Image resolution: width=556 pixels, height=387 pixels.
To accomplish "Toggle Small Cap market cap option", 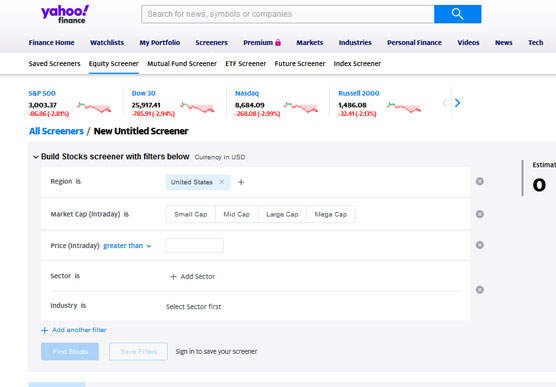I will click(190, 214).
